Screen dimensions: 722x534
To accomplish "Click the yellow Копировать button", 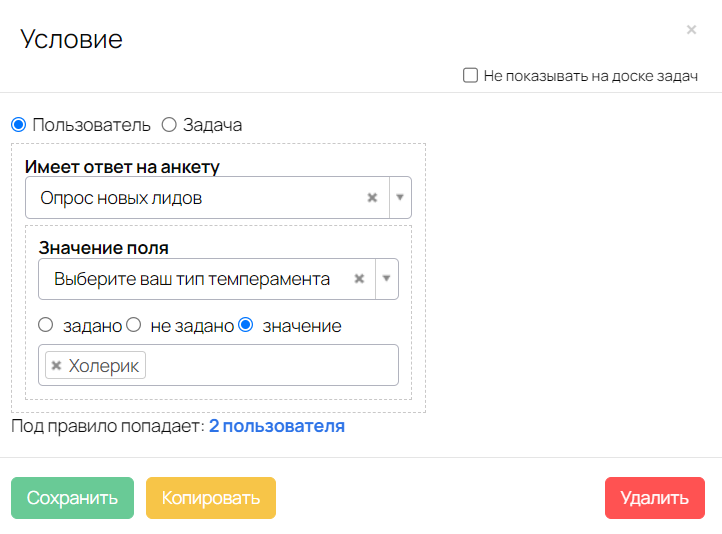I will [x=211, y=498].
